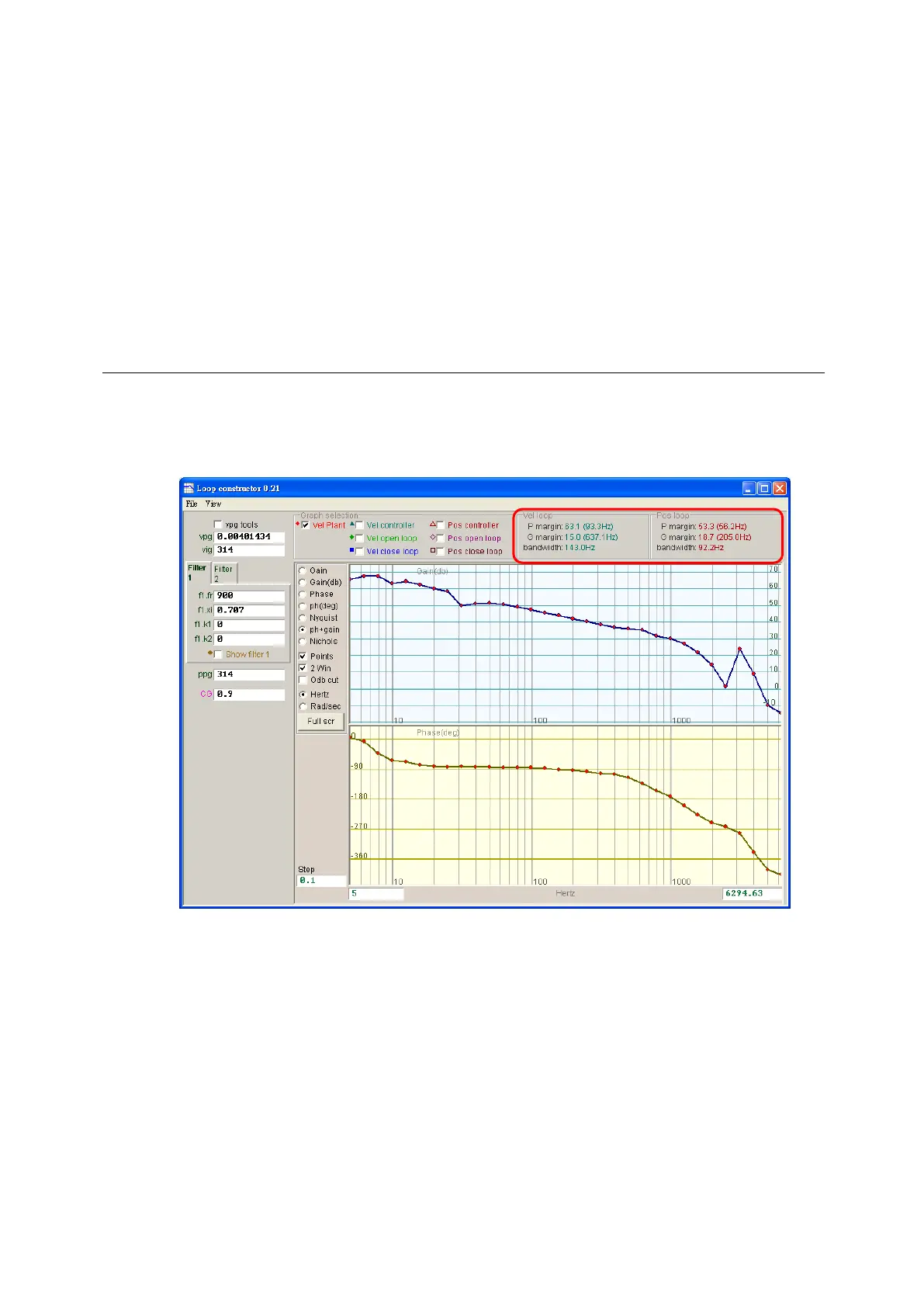
Task: Toggle the 2 Win checkbox
Action: 303,668
